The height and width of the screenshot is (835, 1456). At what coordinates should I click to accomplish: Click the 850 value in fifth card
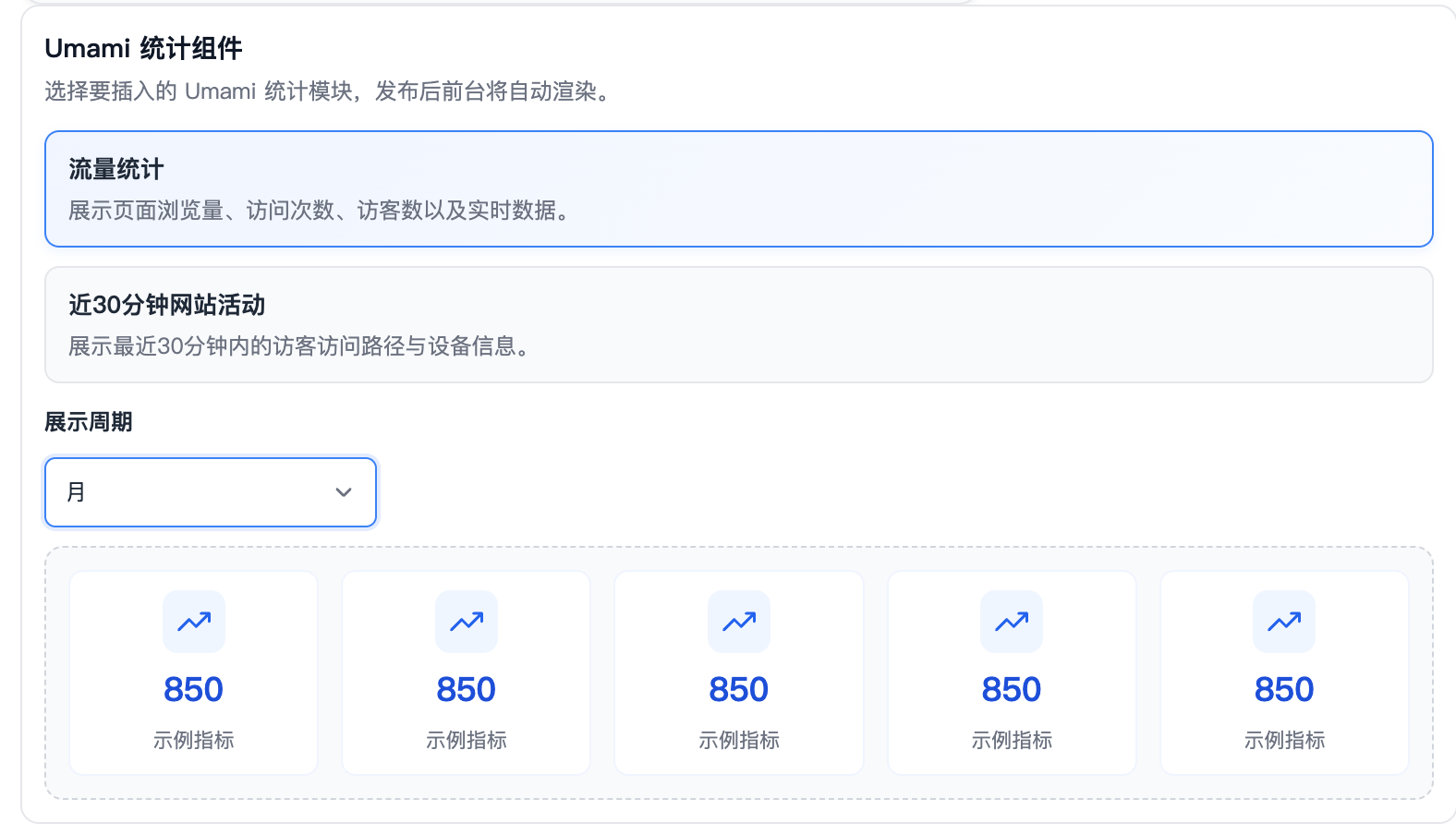pos(1284,690)
